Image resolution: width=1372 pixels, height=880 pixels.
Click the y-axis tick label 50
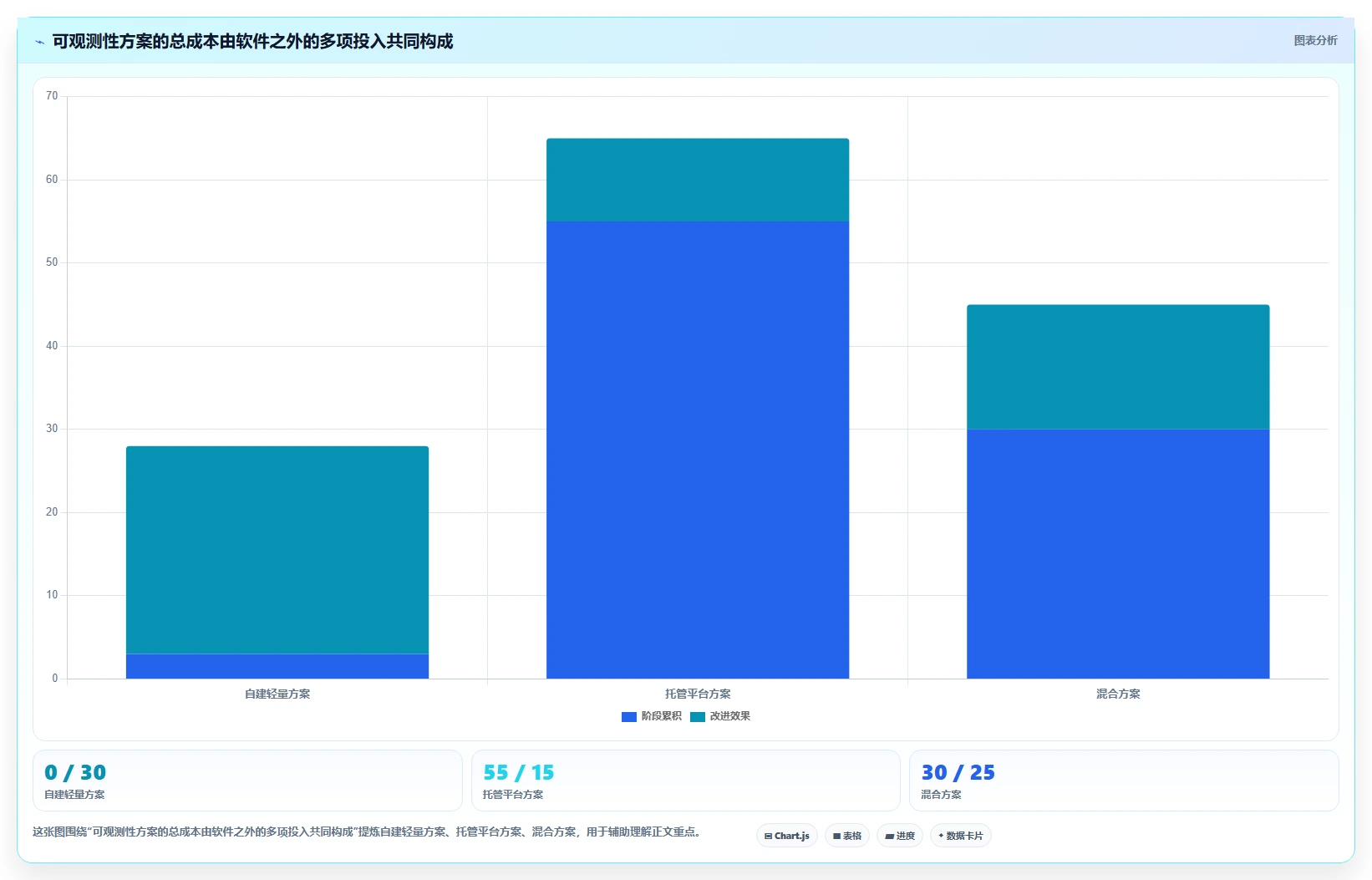pyautogui.click(x=52, y=262)
